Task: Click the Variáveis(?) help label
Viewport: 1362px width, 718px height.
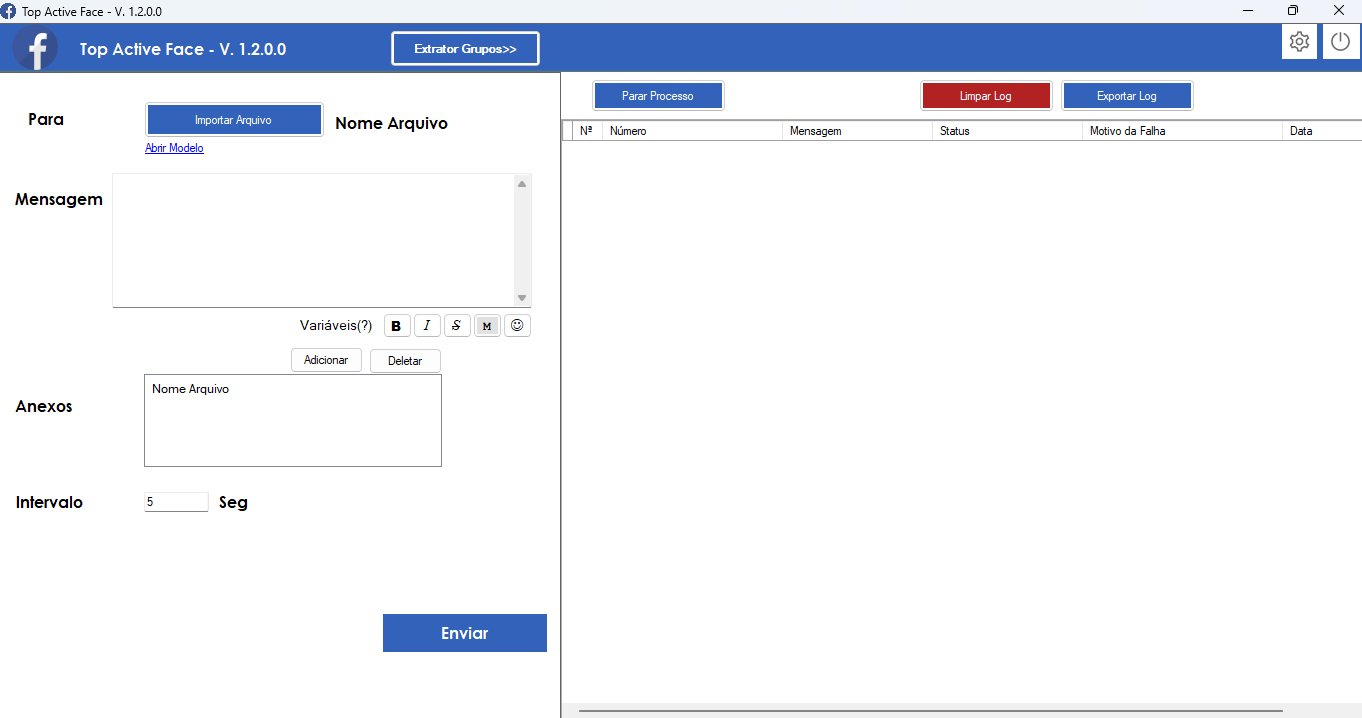Action: pos(336,325)
